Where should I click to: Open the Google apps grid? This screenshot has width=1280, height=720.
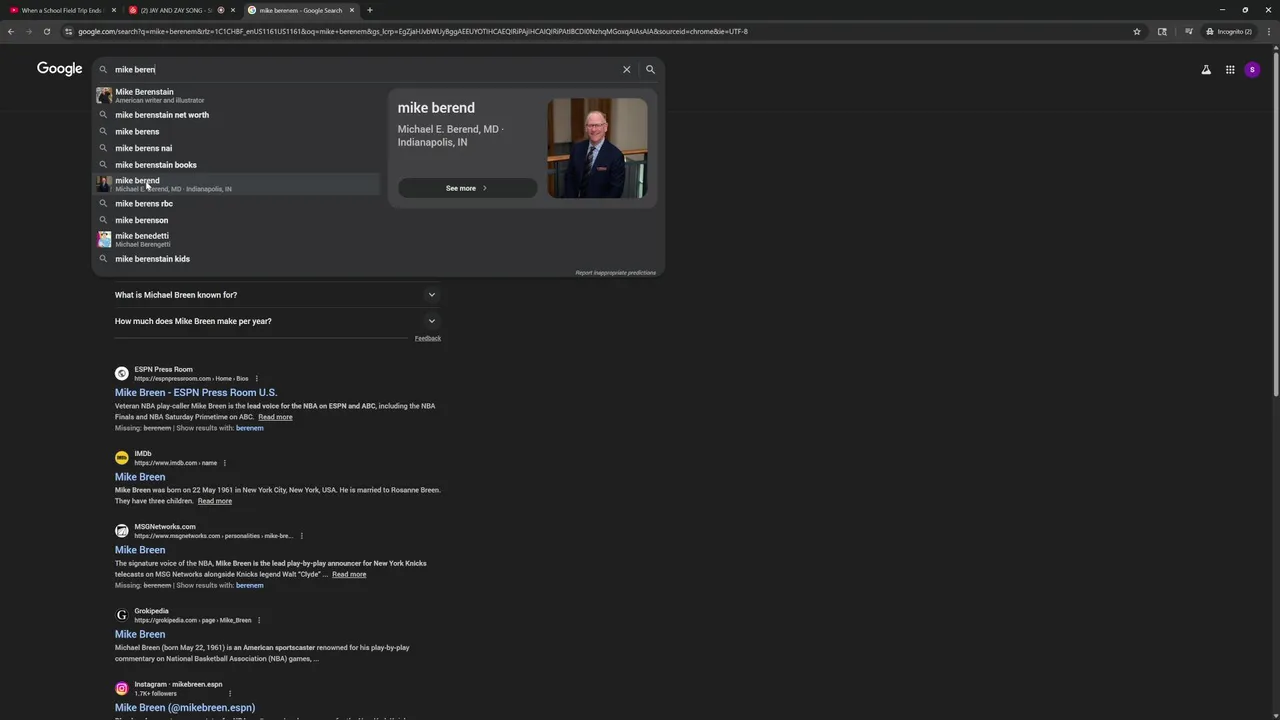pyautogui.click(x=1230, y=70)
